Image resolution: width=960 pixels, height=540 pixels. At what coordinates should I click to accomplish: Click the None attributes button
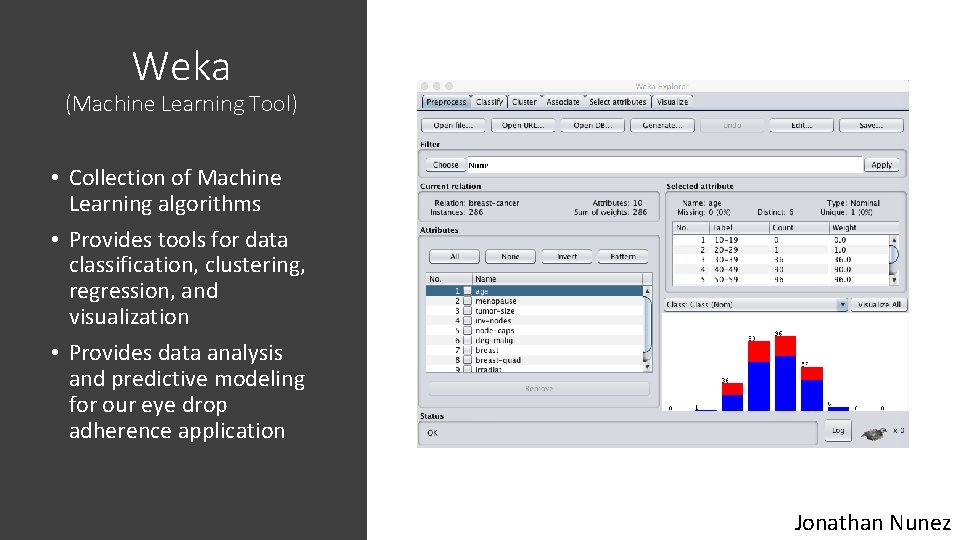(510, 257)
